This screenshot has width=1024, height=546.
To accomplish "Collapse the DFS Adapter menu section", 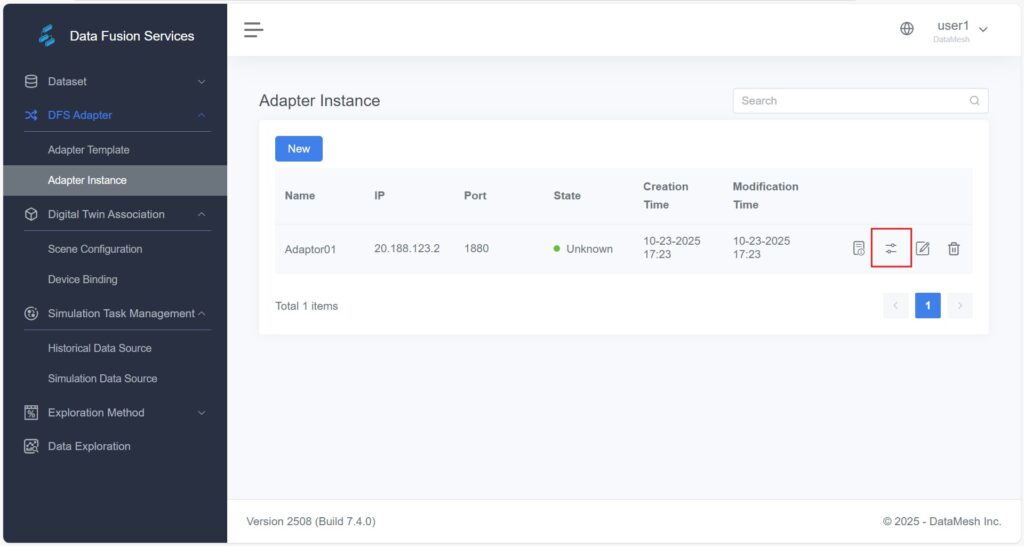I will tap(115, 115).
